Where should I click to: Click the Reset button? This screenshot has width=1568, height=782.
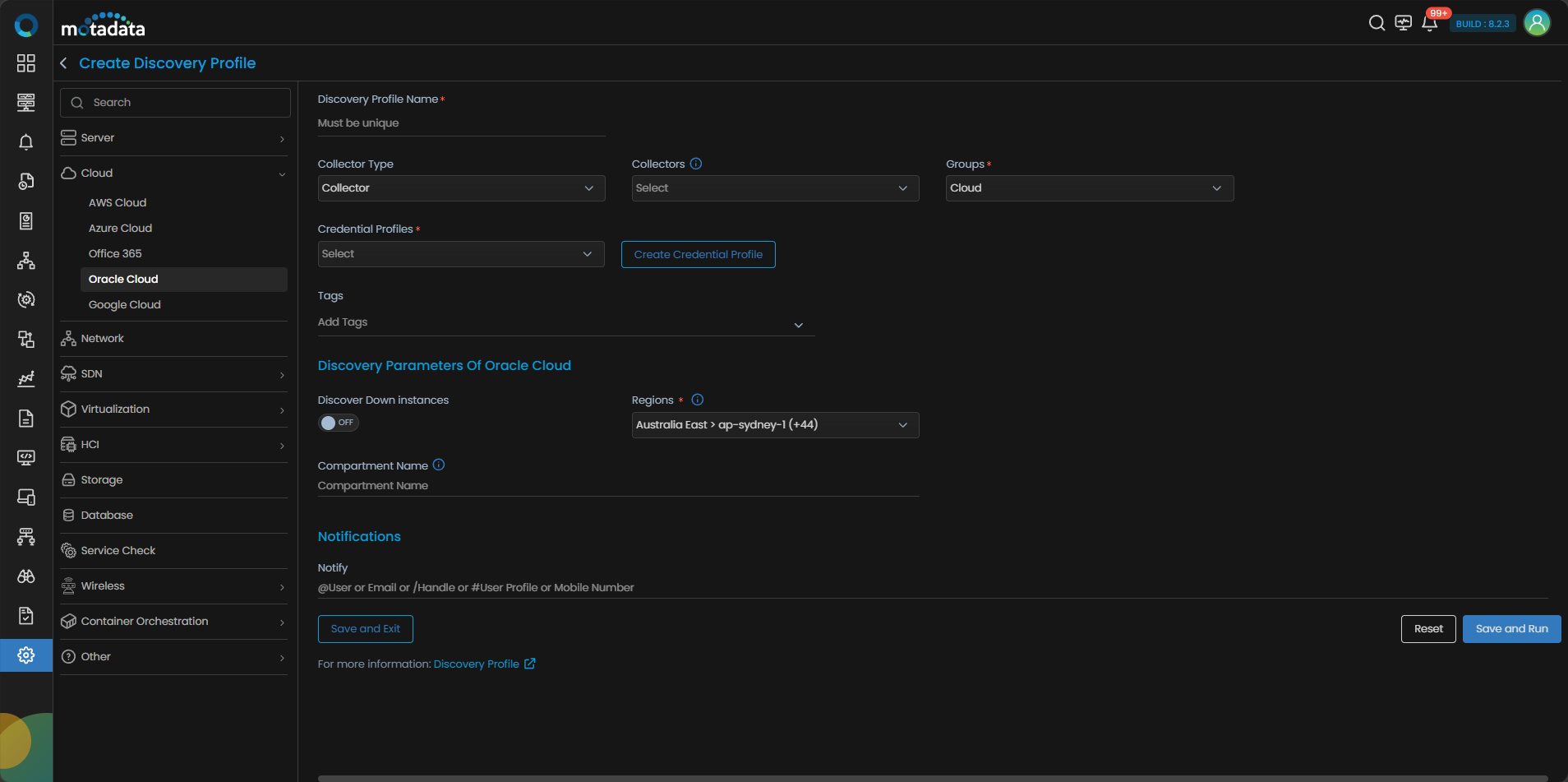[1428, 629]
